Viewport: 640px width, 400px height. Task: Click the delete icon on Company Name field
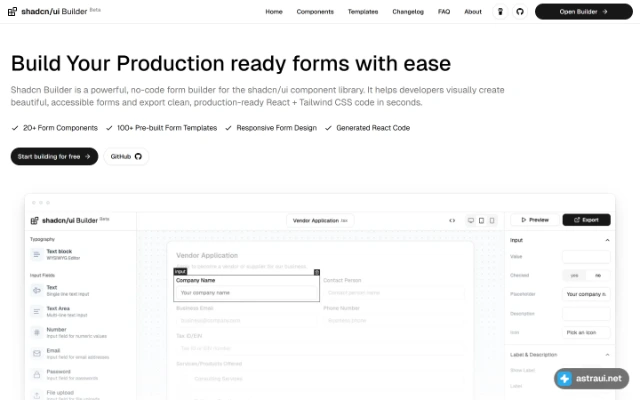(317, 272)
